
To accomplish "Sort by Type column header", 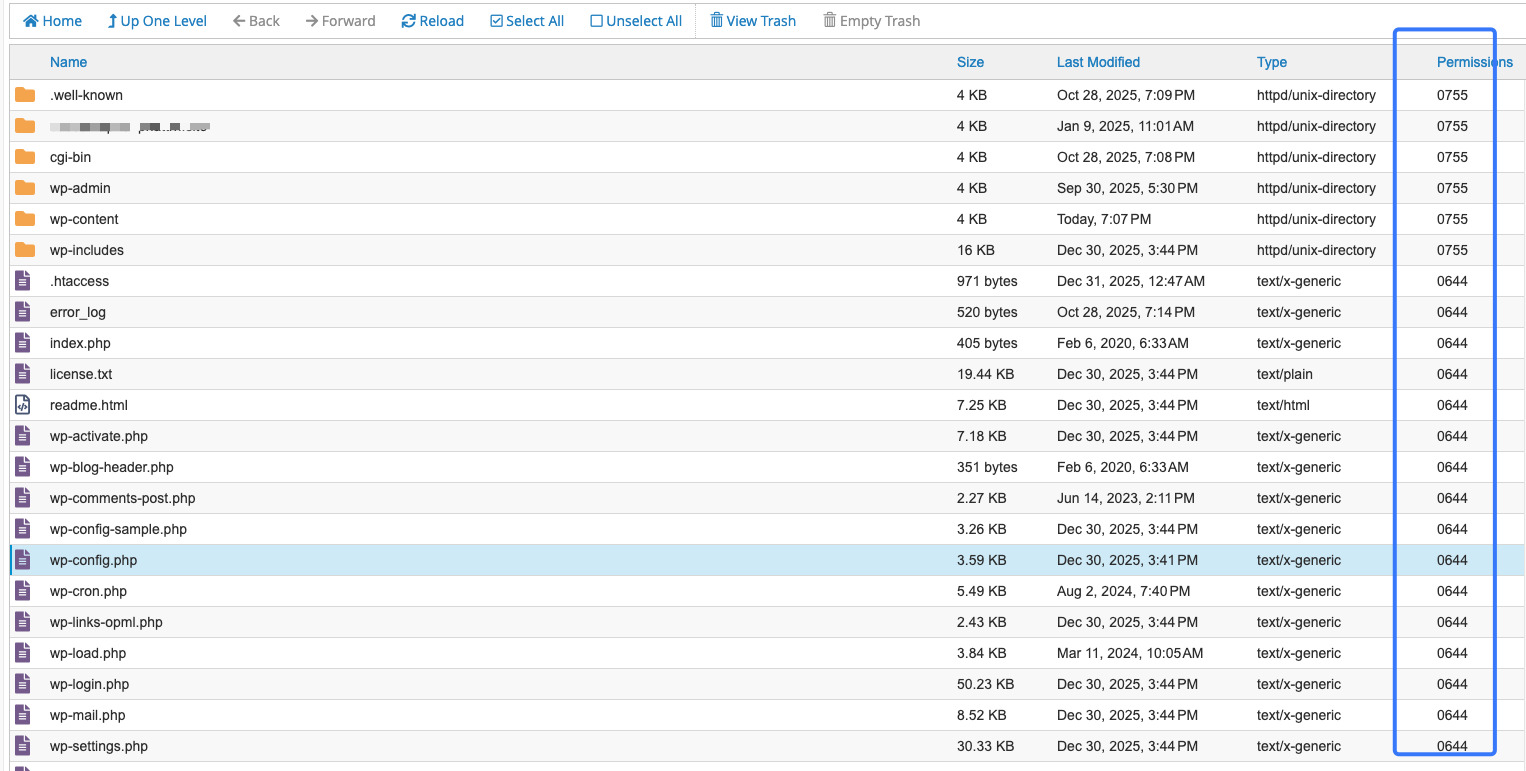I will [1271, 62].
